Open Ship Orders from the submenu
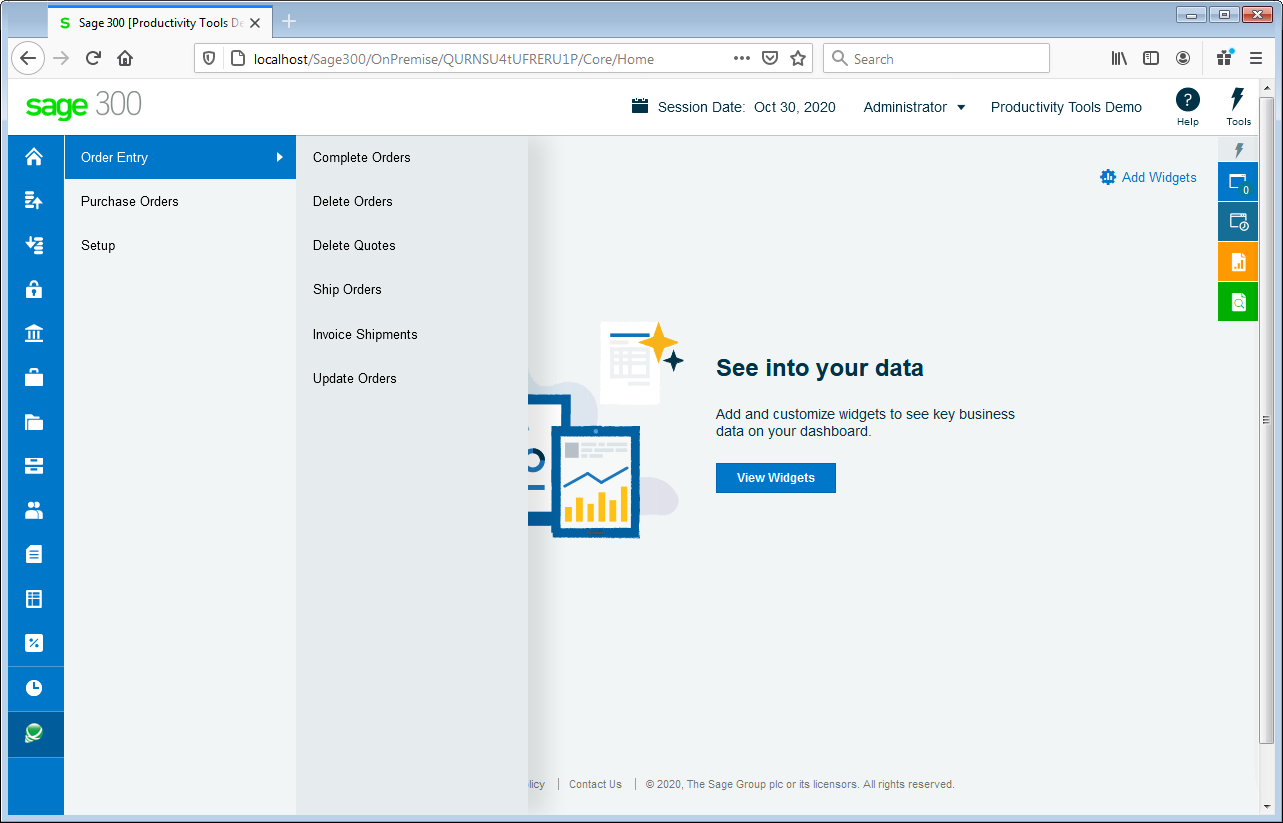This screenshot has height=823, width=1283. 347,289
